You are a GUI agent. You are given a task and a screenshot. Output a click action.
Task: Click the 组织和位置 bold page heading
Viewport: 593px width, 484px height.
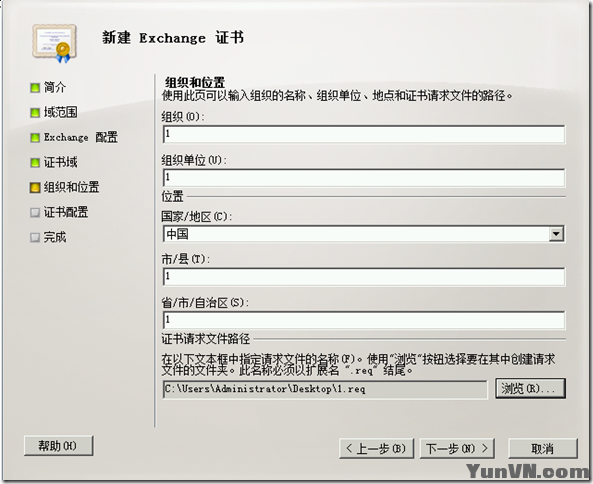click(195, 82)
